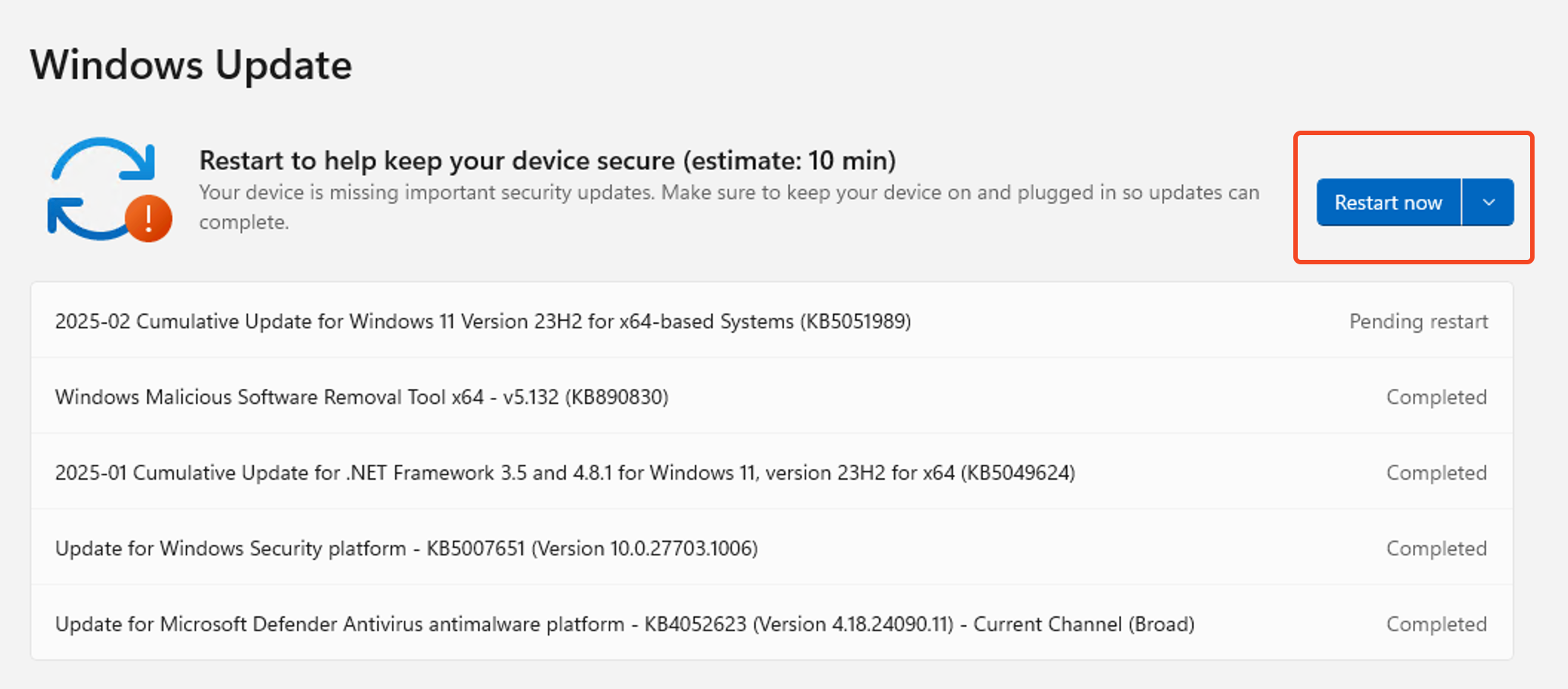The width and height of the screenshot is (1568, 689).
Task: Click Completed status for .NET Framework update
Action: (x=1436, y=473)
